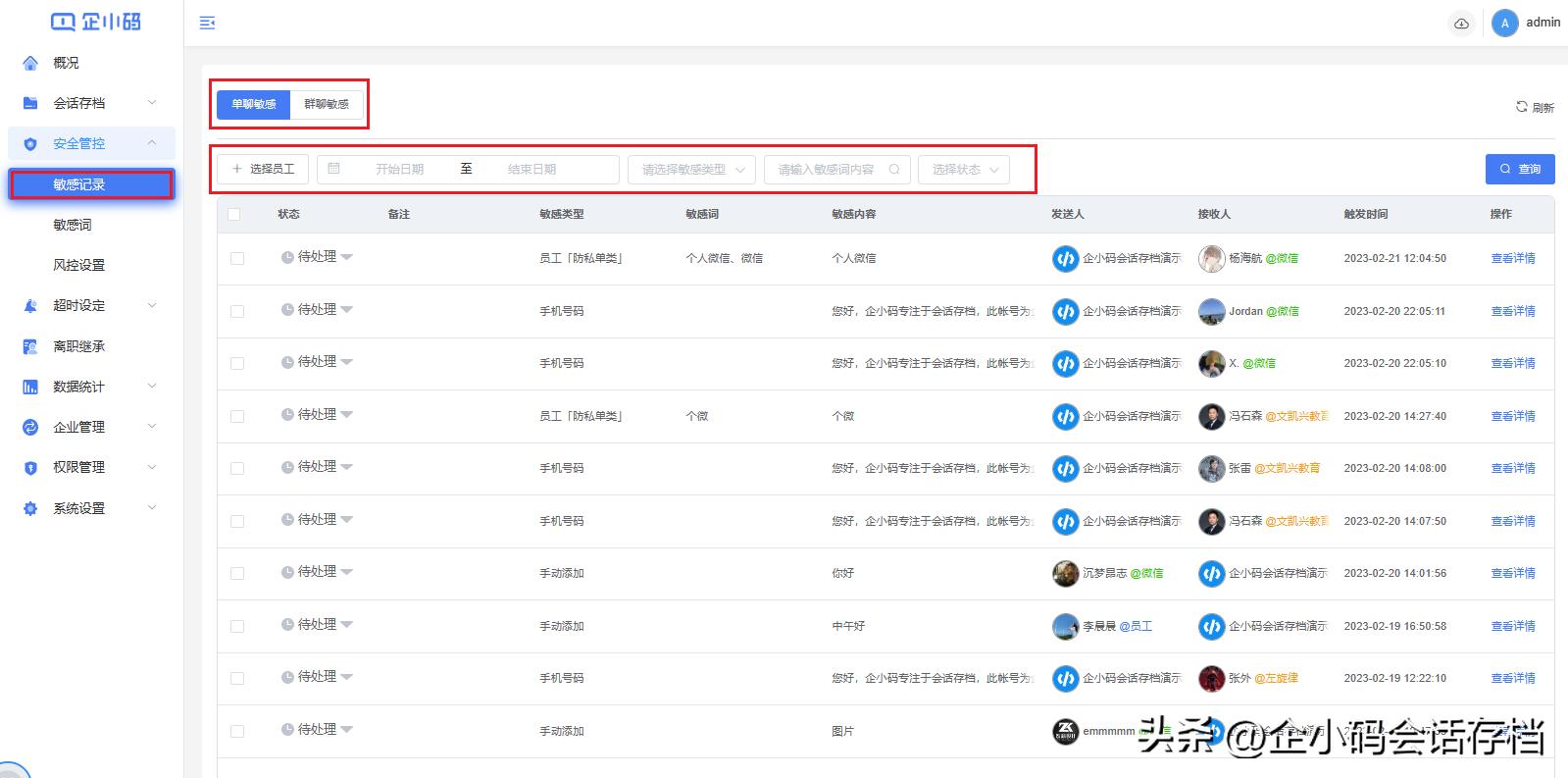
Task: Open the 请选择敏感类型 dropdown
Action: 691,170
